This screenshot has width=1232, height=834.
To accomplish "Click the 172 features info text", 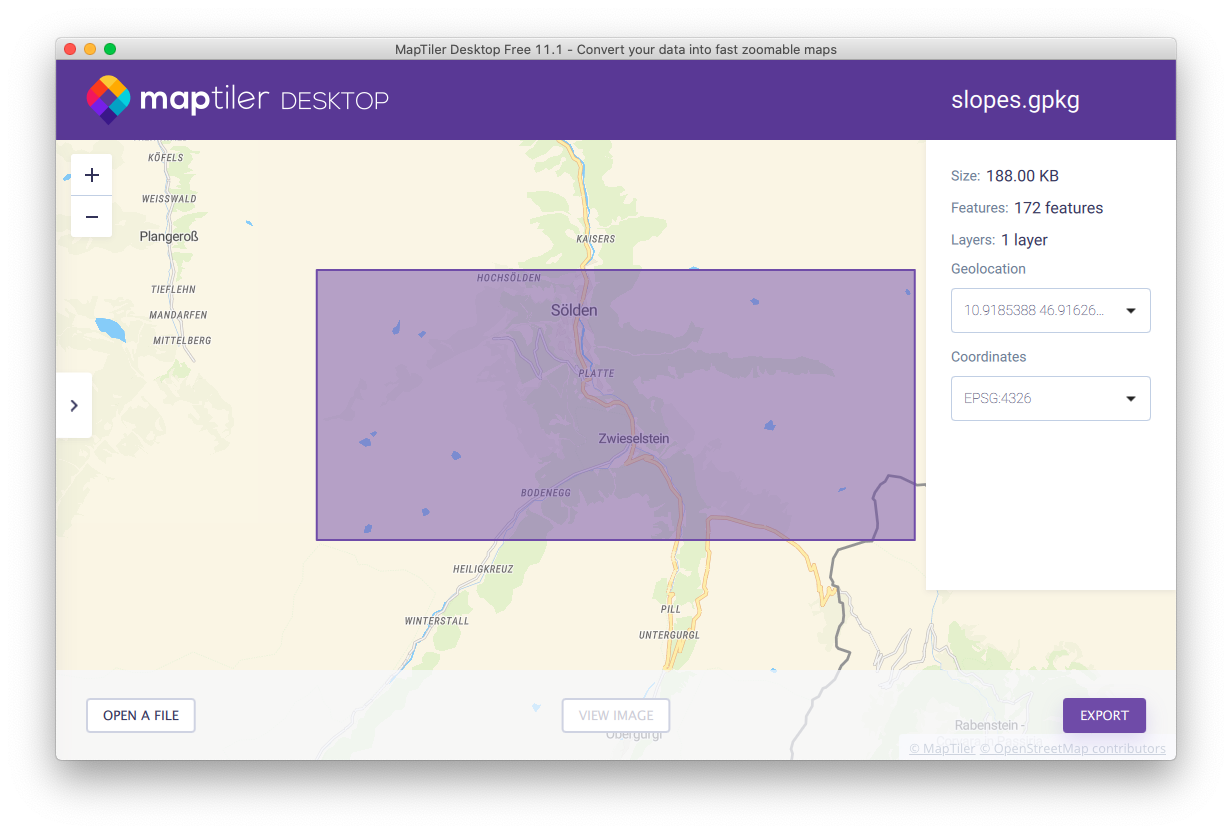I will click(x=1058, y=208).
